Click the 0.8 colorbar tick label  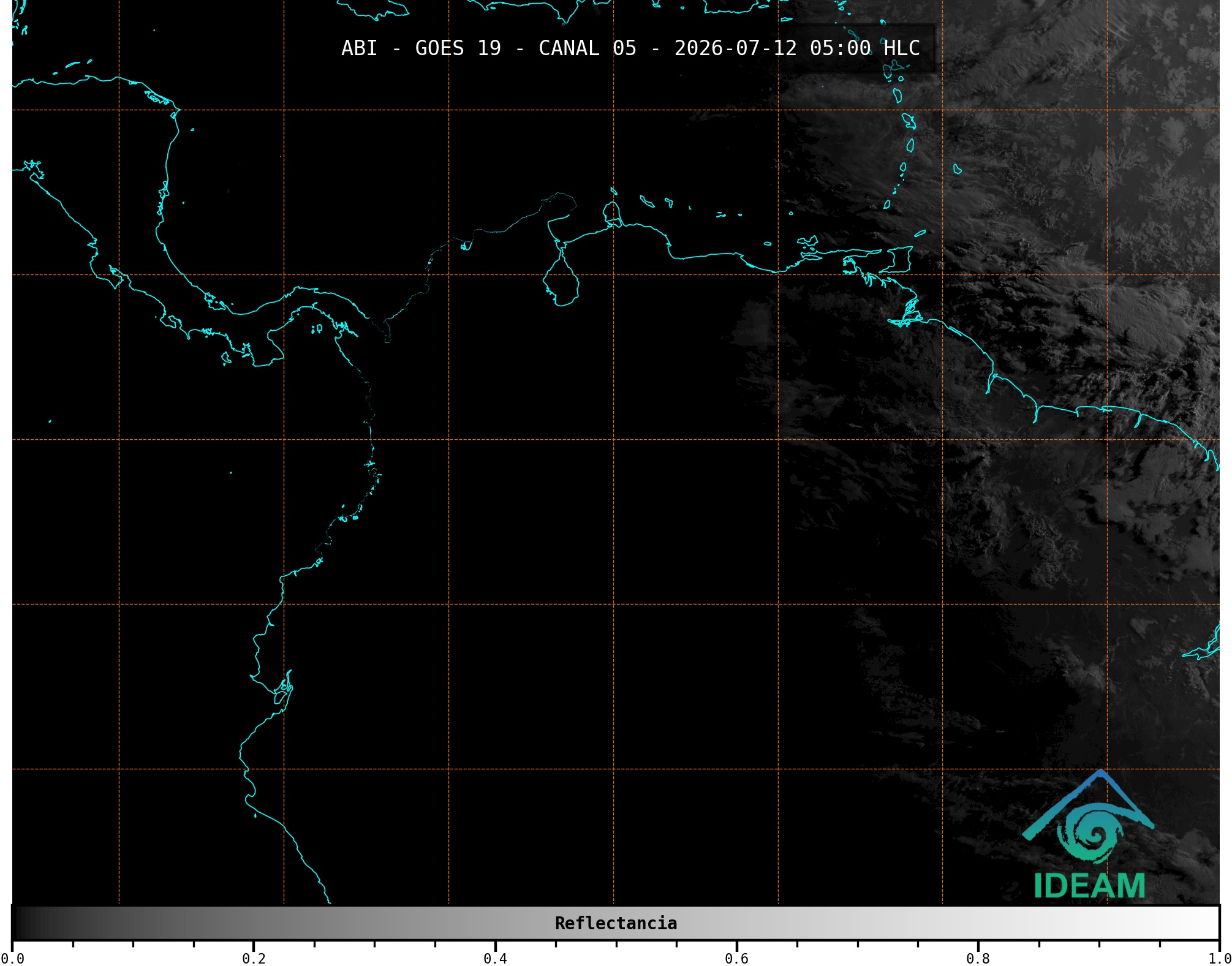coord(978,959)
